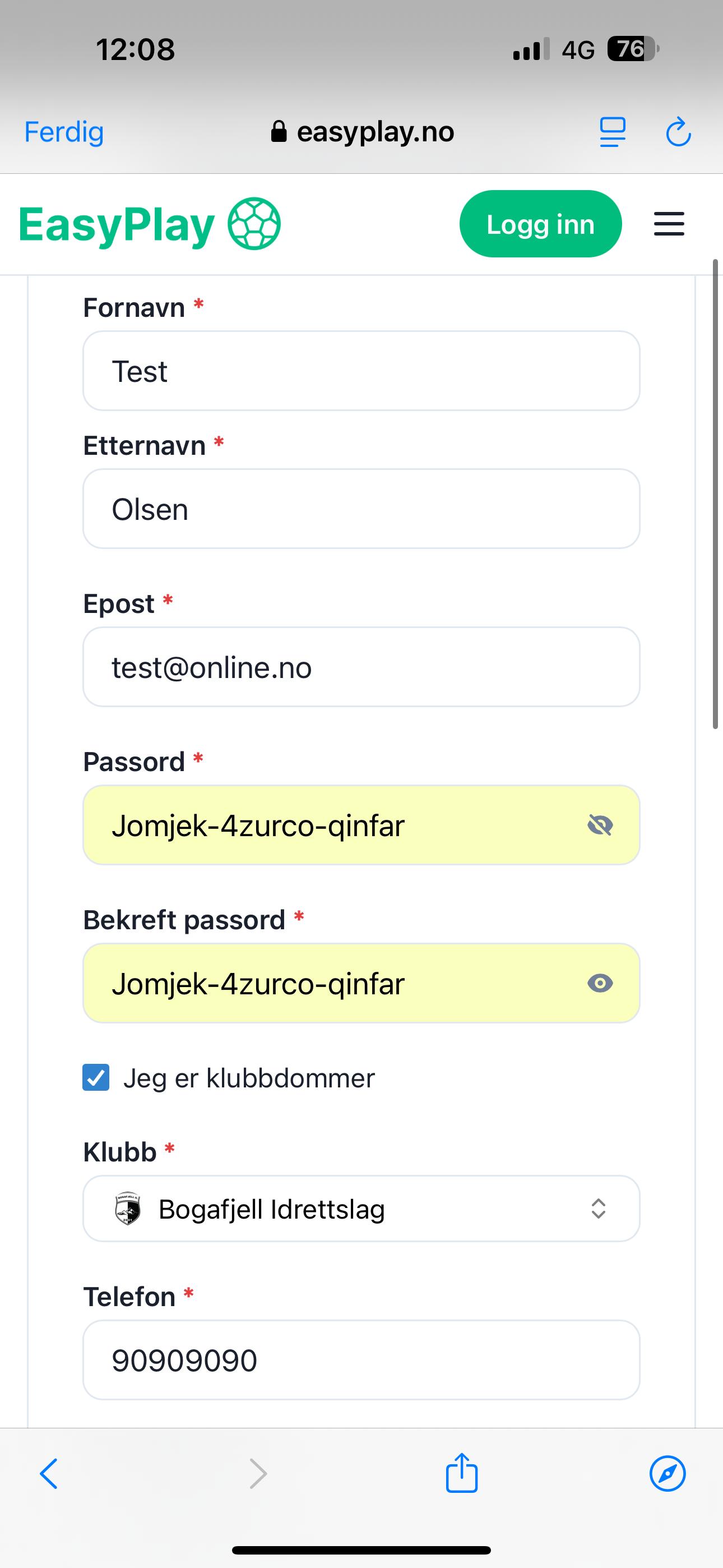Expand Klubb list using up-down arrows
The width and height of the screenshot is (723, 1568).
[598, 1209]
